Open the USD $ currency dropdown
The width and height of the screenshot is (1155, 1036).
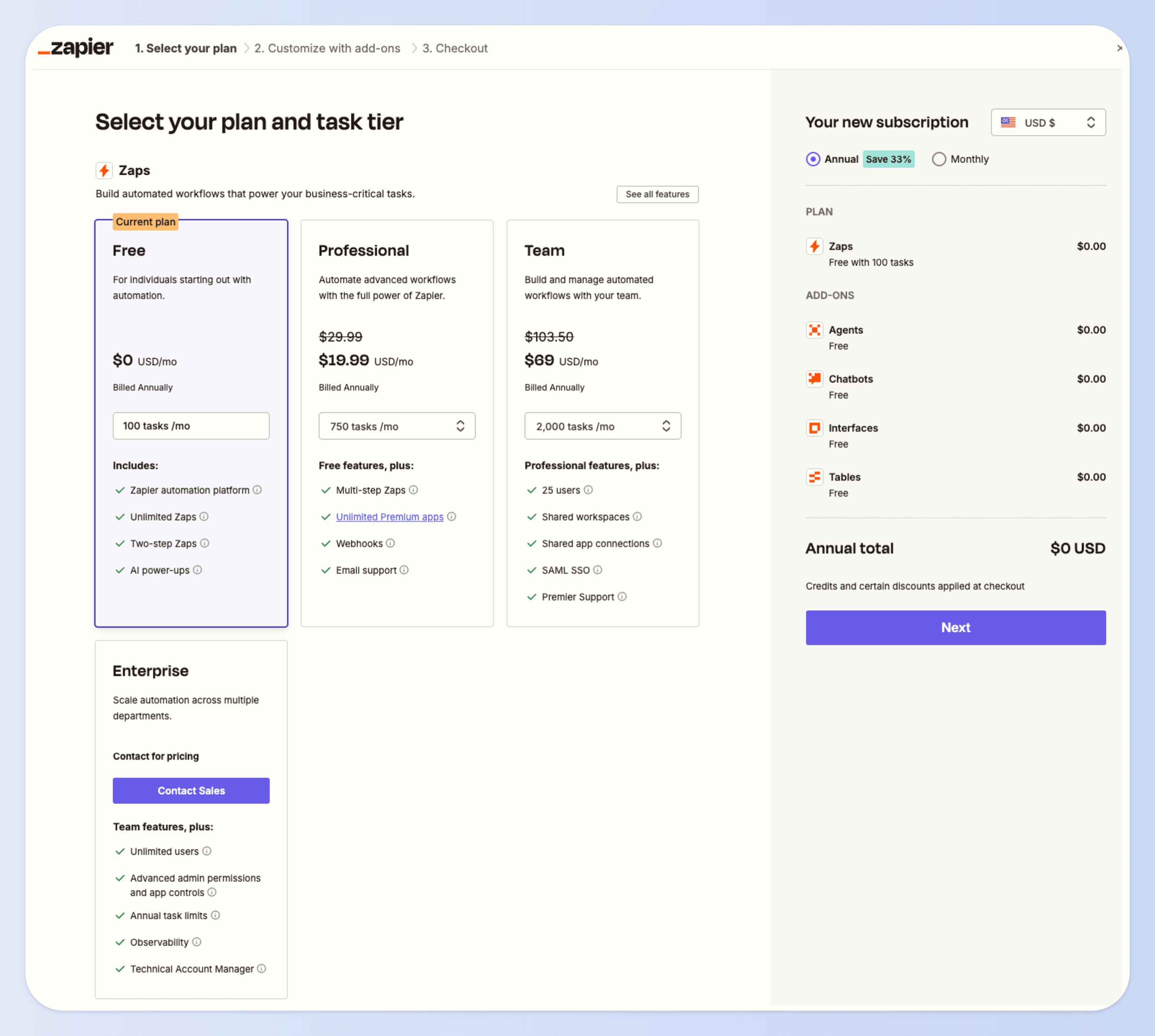[x=1048, y=122]
